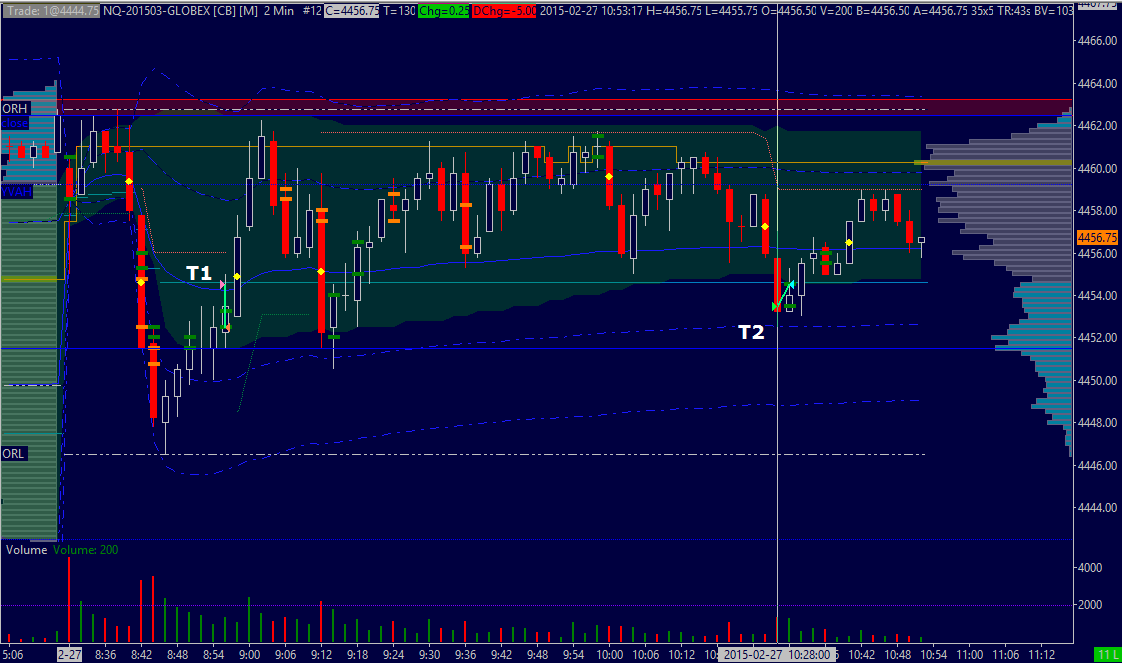Click the crosshair date box 2015-02-27 10:28:00

coord(777,654)
